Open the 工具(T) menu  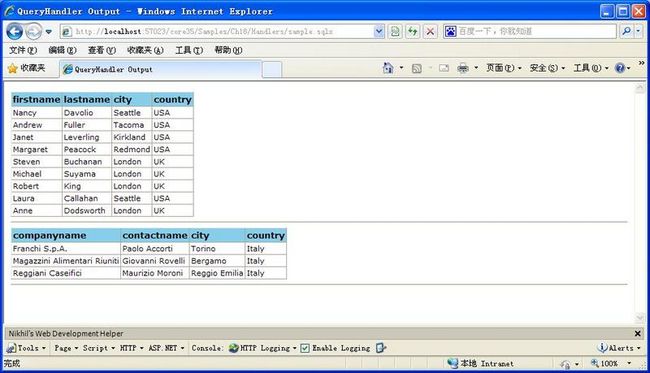click(189, 50)
